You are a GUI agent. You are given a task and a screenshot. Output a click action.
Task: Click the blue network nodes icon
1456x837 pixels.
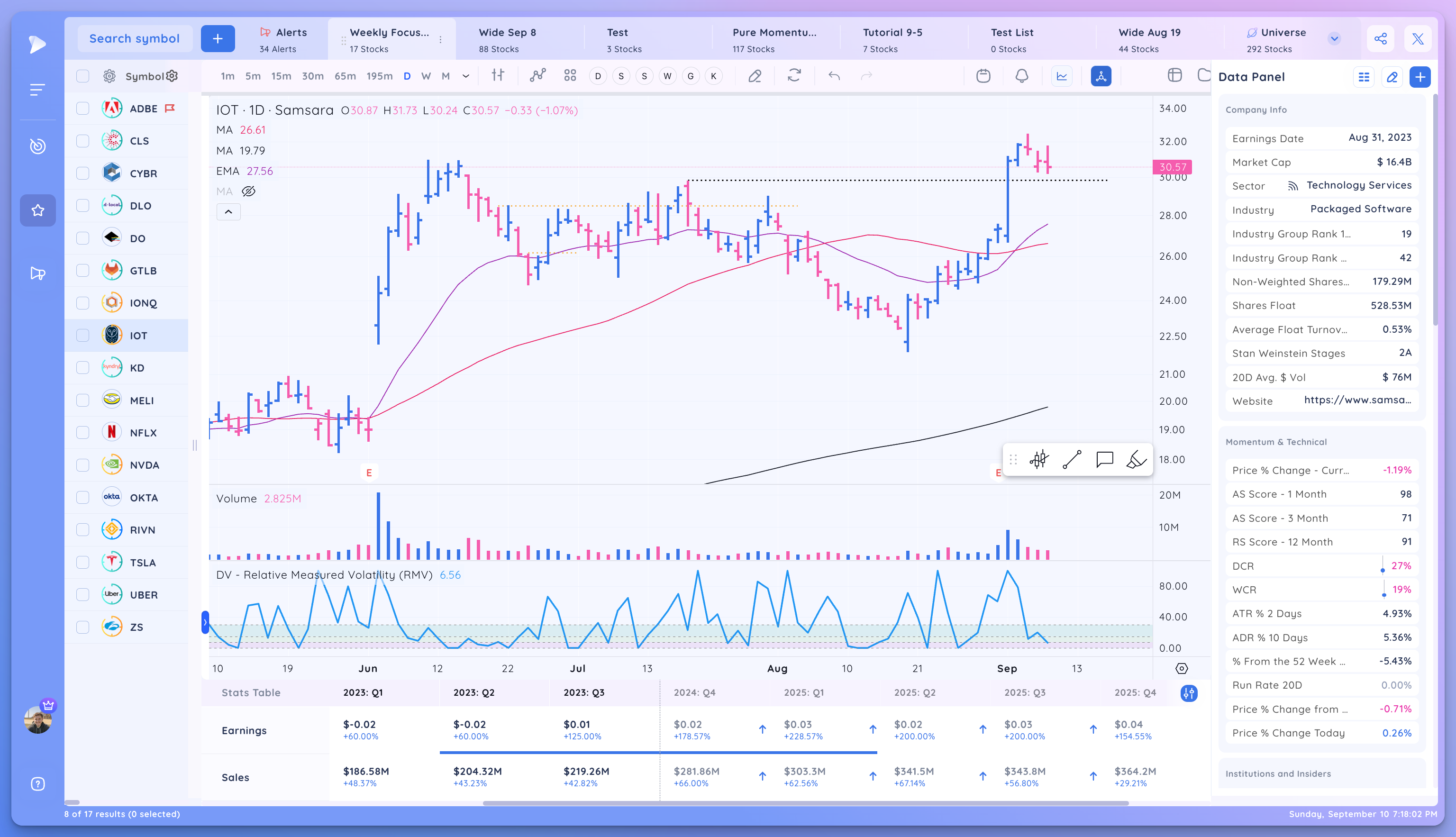click(x=1101, y=76)
